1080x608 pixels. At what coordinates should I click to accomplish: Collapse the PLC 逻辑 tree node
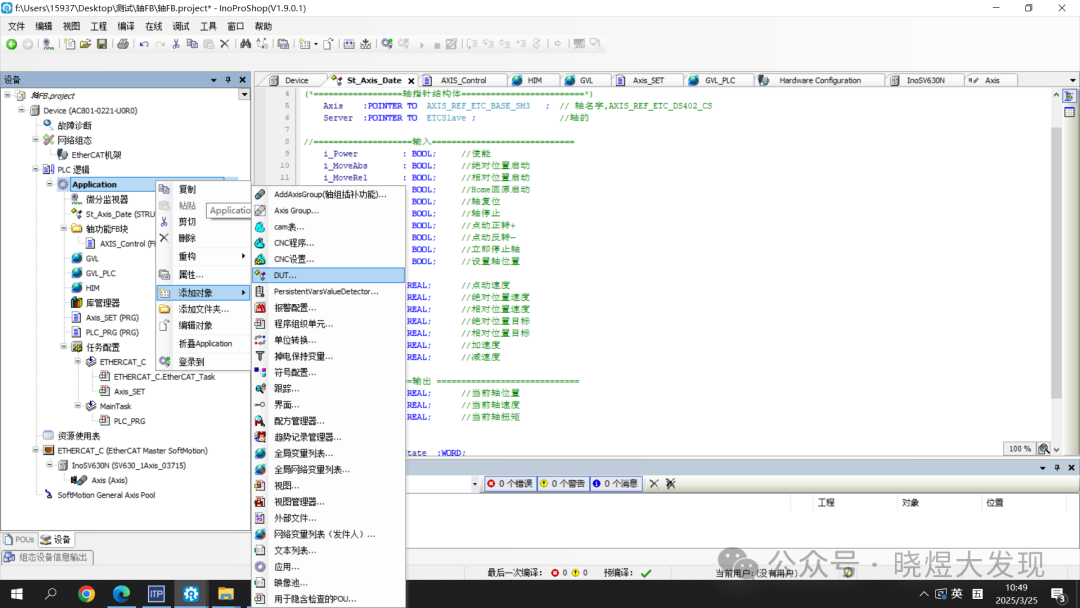tap(35, 170)
